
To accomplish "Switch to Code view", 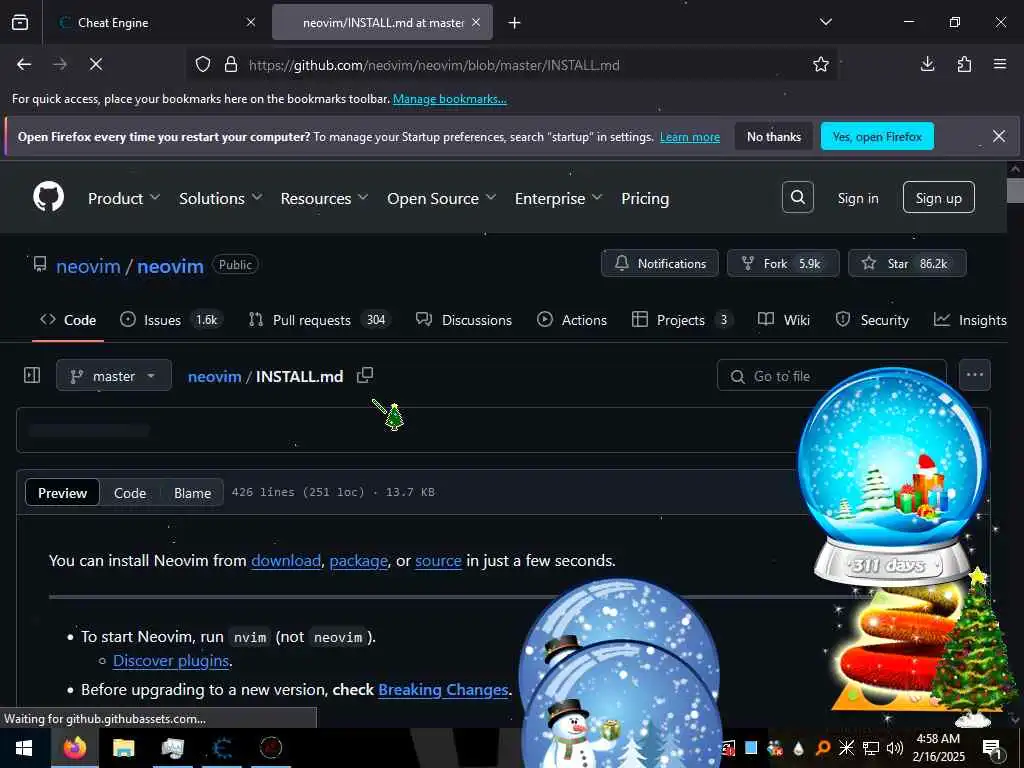I will 129,493.
